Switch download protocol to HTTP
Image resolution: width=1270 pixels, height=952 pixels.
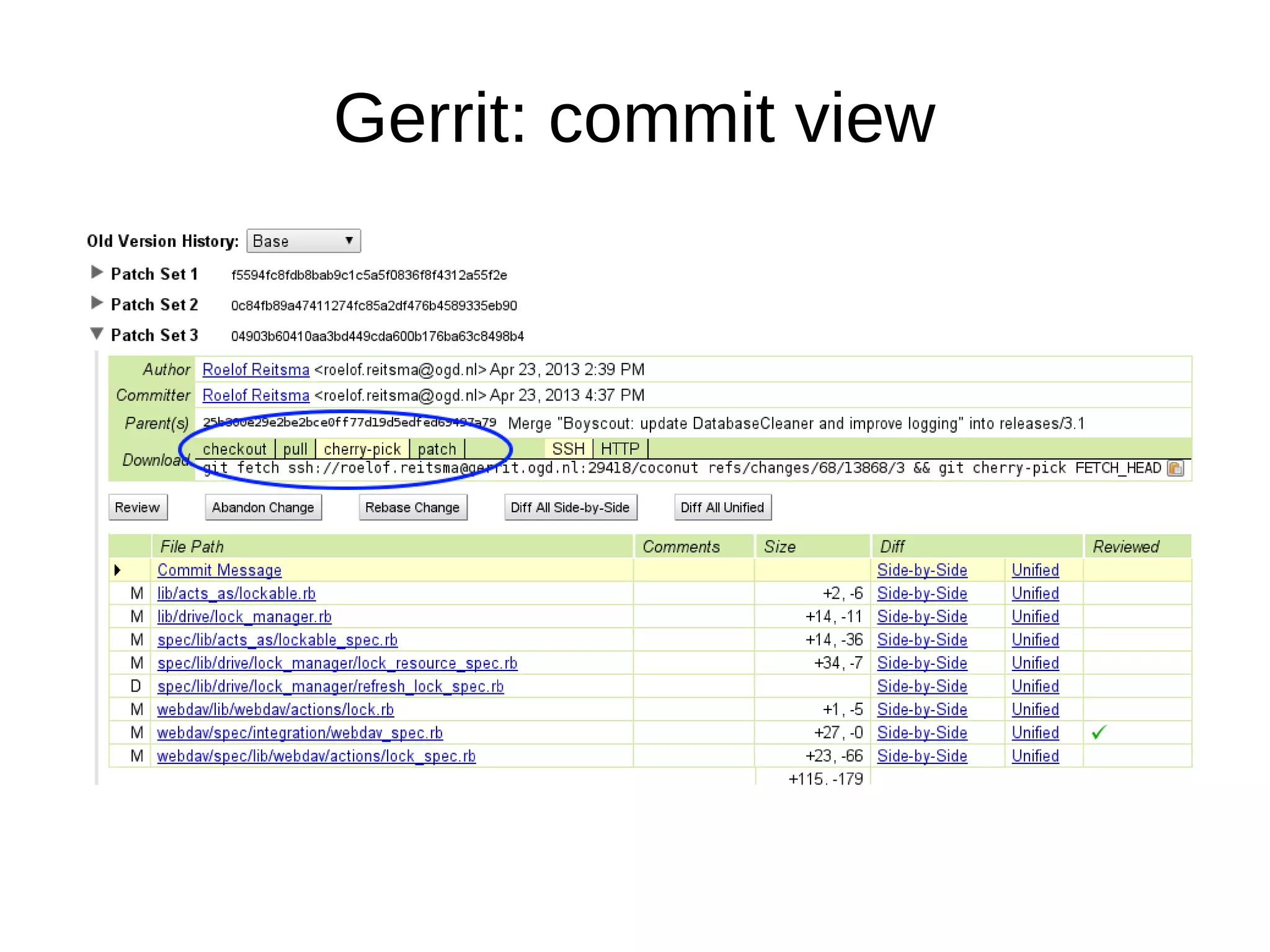tap(620, 449)
